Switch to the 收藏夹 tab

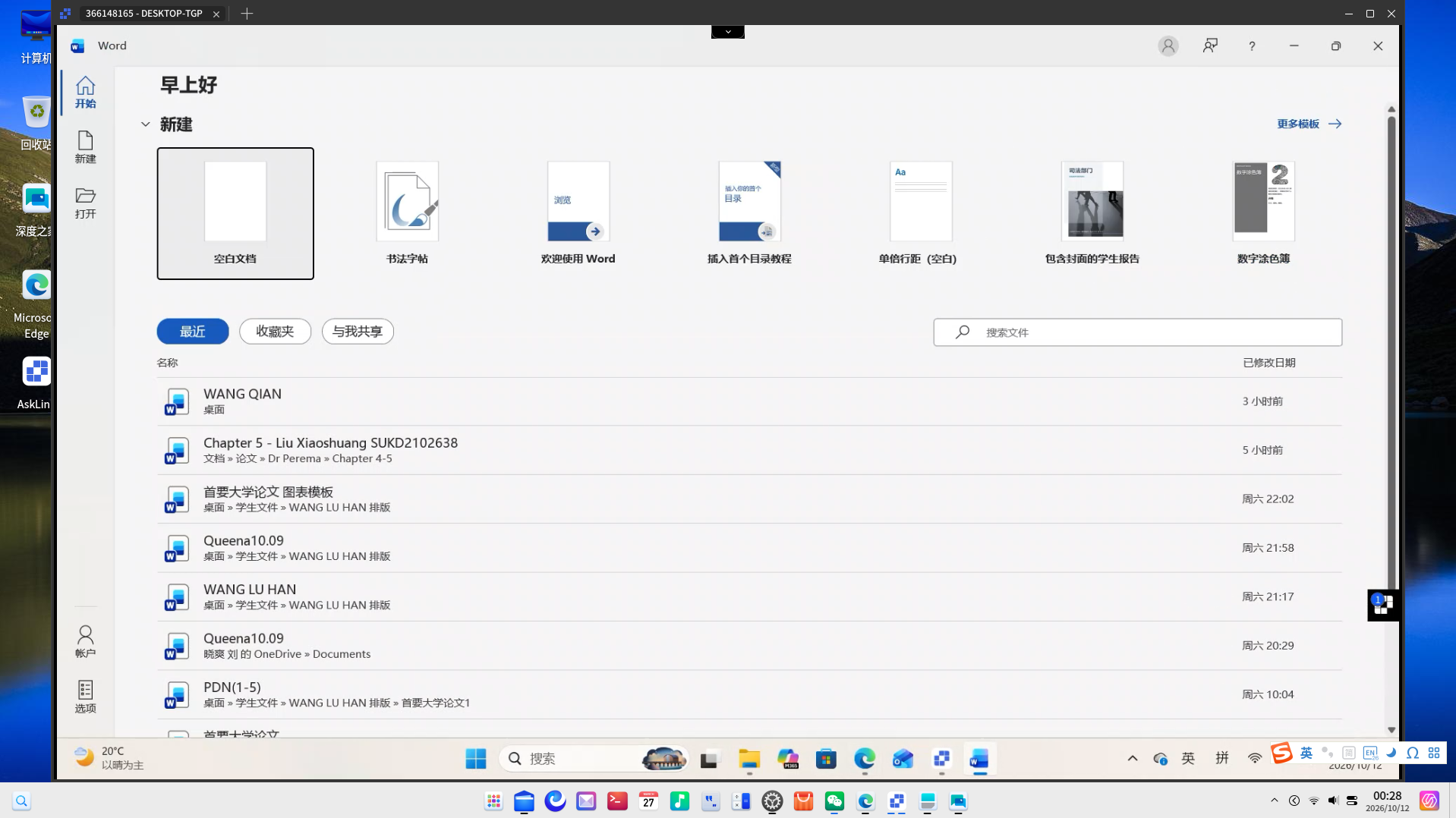tap(275, 332)
